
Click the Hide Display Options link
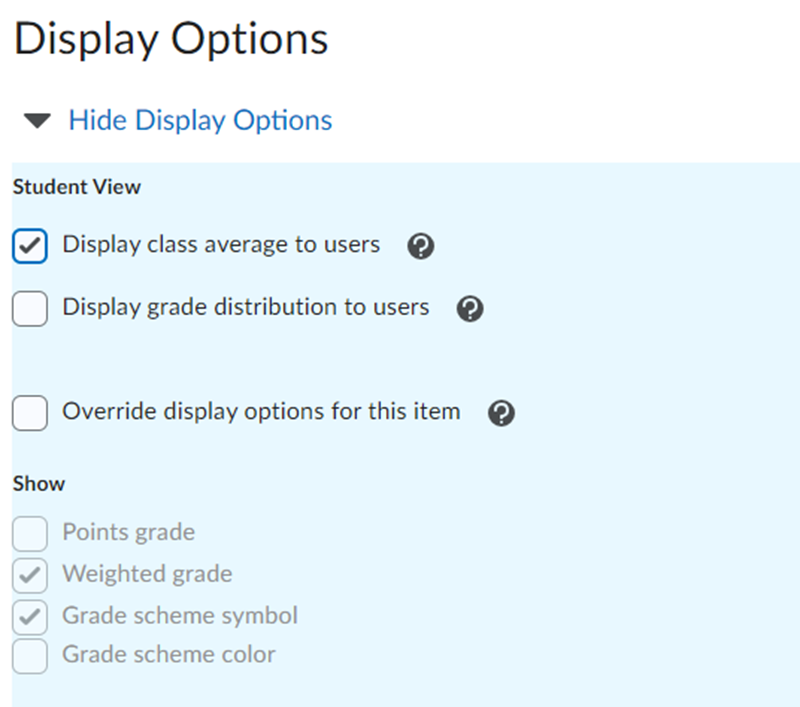200,120
